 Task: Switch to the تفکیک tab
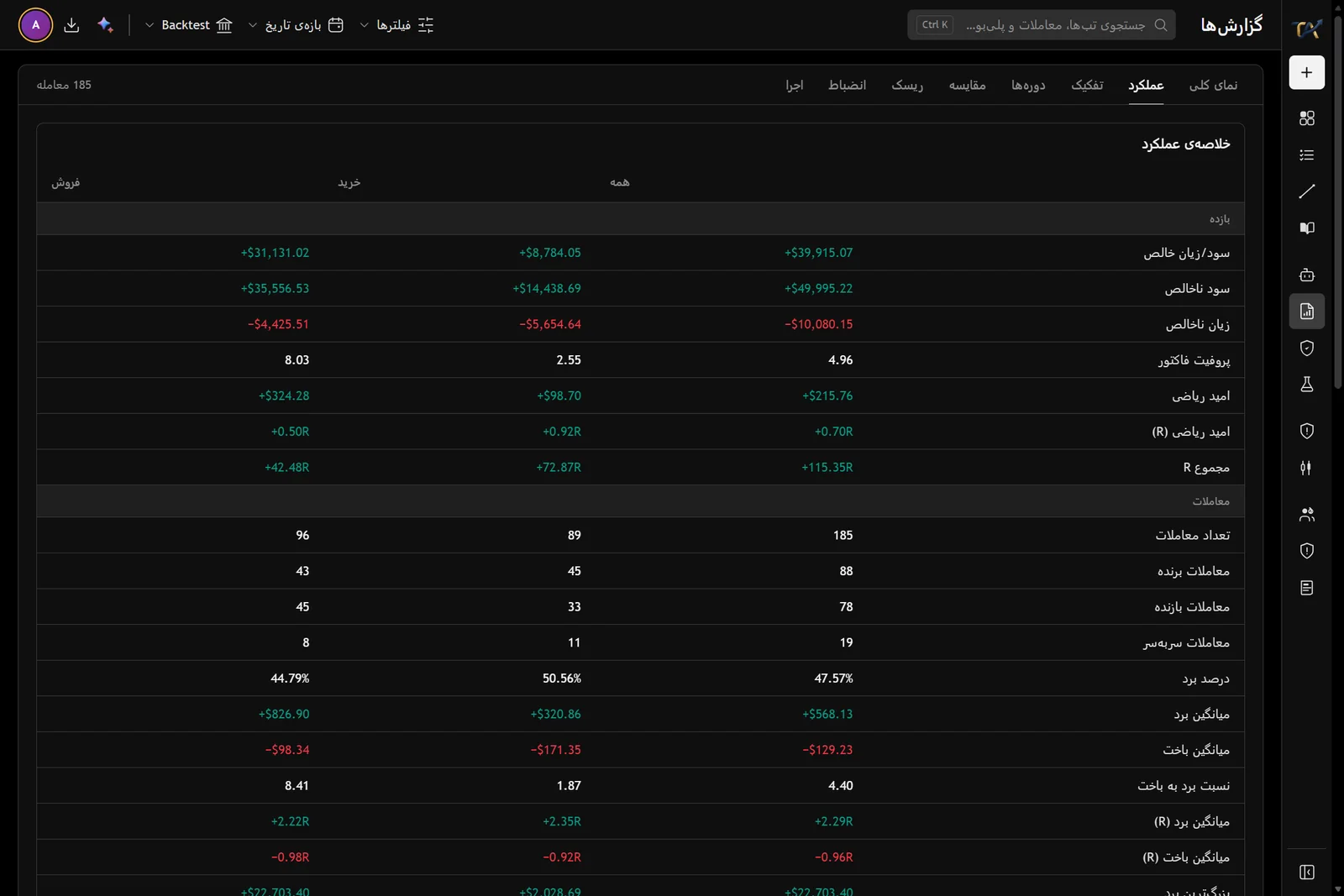click(x=1087, y=85)
